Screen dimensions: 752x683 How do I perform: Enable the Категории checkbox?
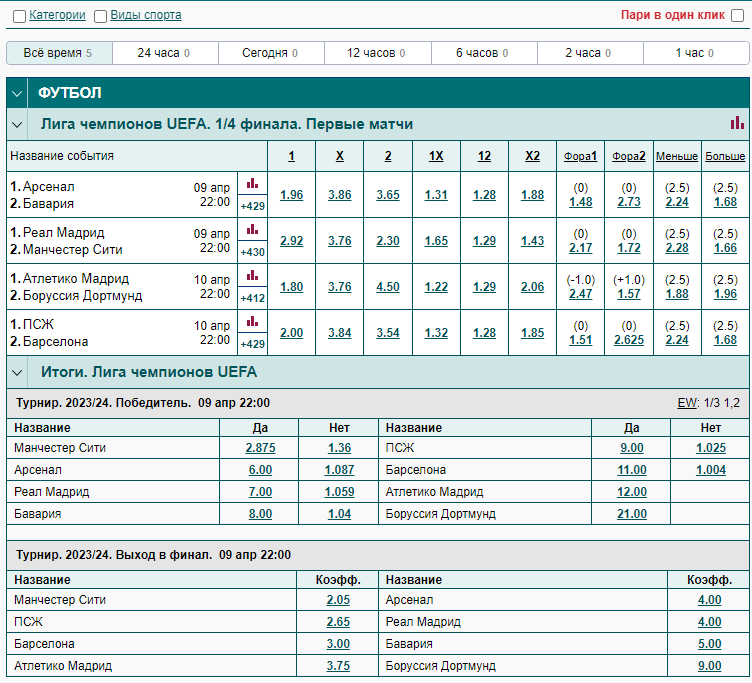19,16
